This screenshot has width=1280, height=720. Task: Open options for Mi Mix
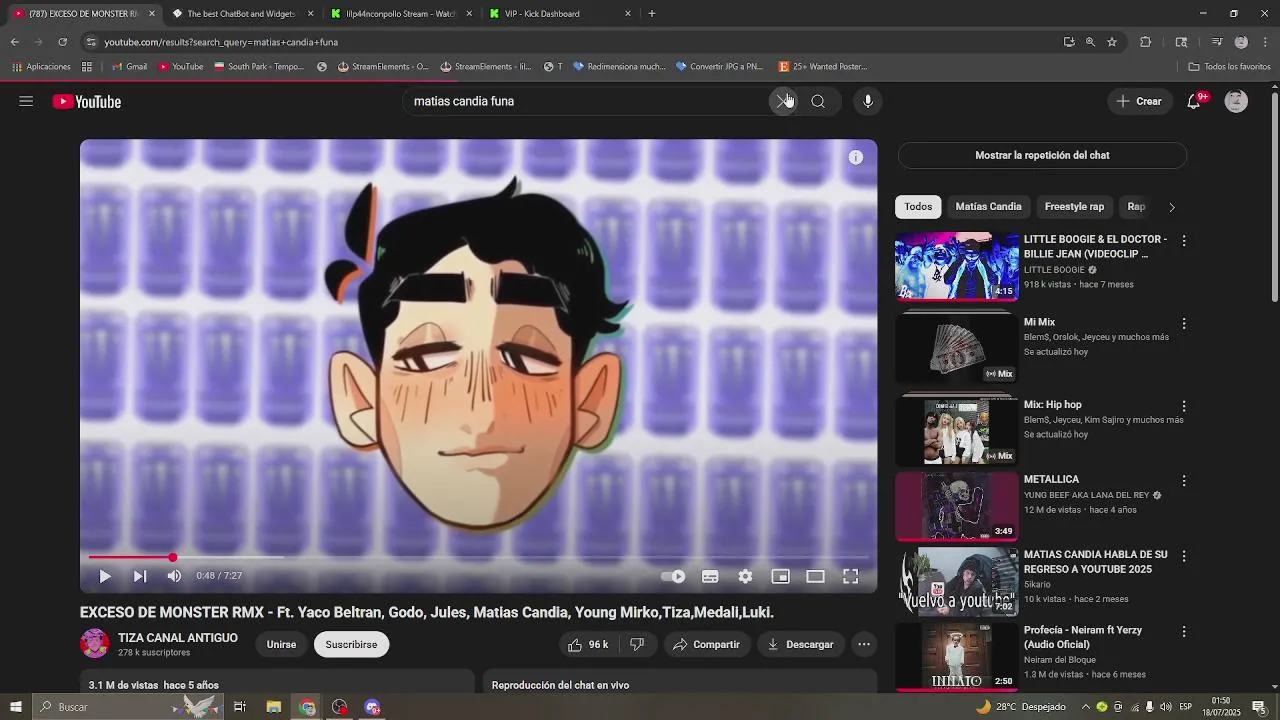point(1184,324)
